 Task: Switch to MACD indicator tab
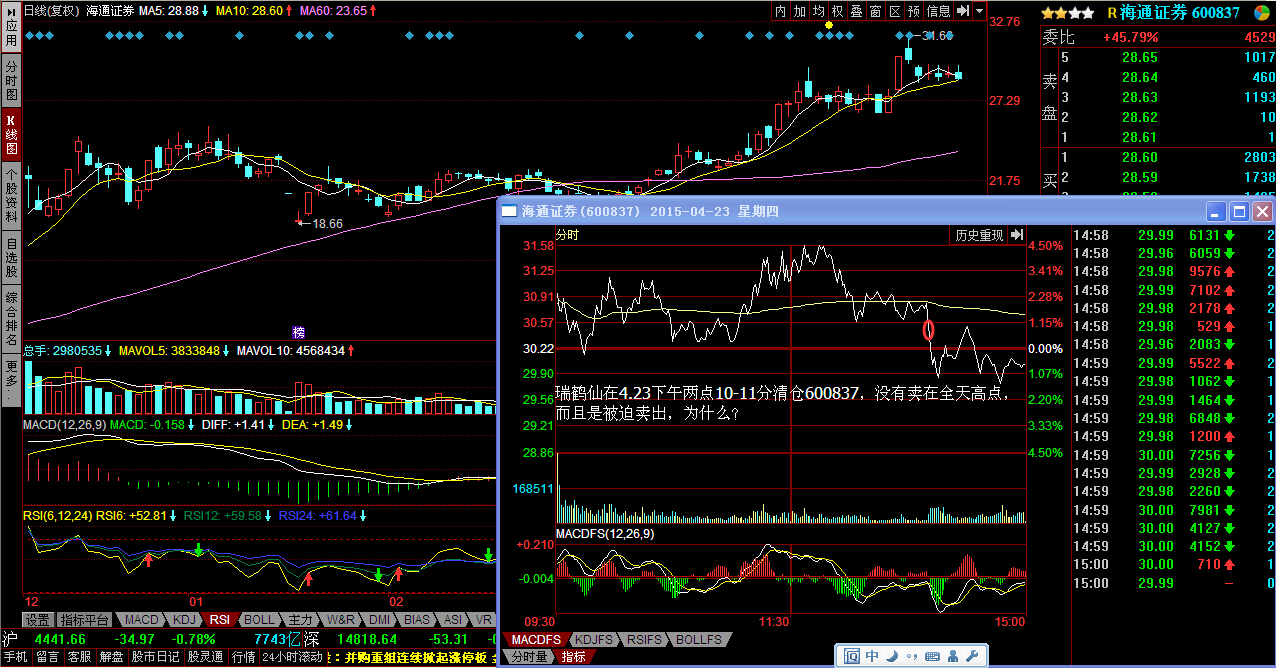[142, 620]
